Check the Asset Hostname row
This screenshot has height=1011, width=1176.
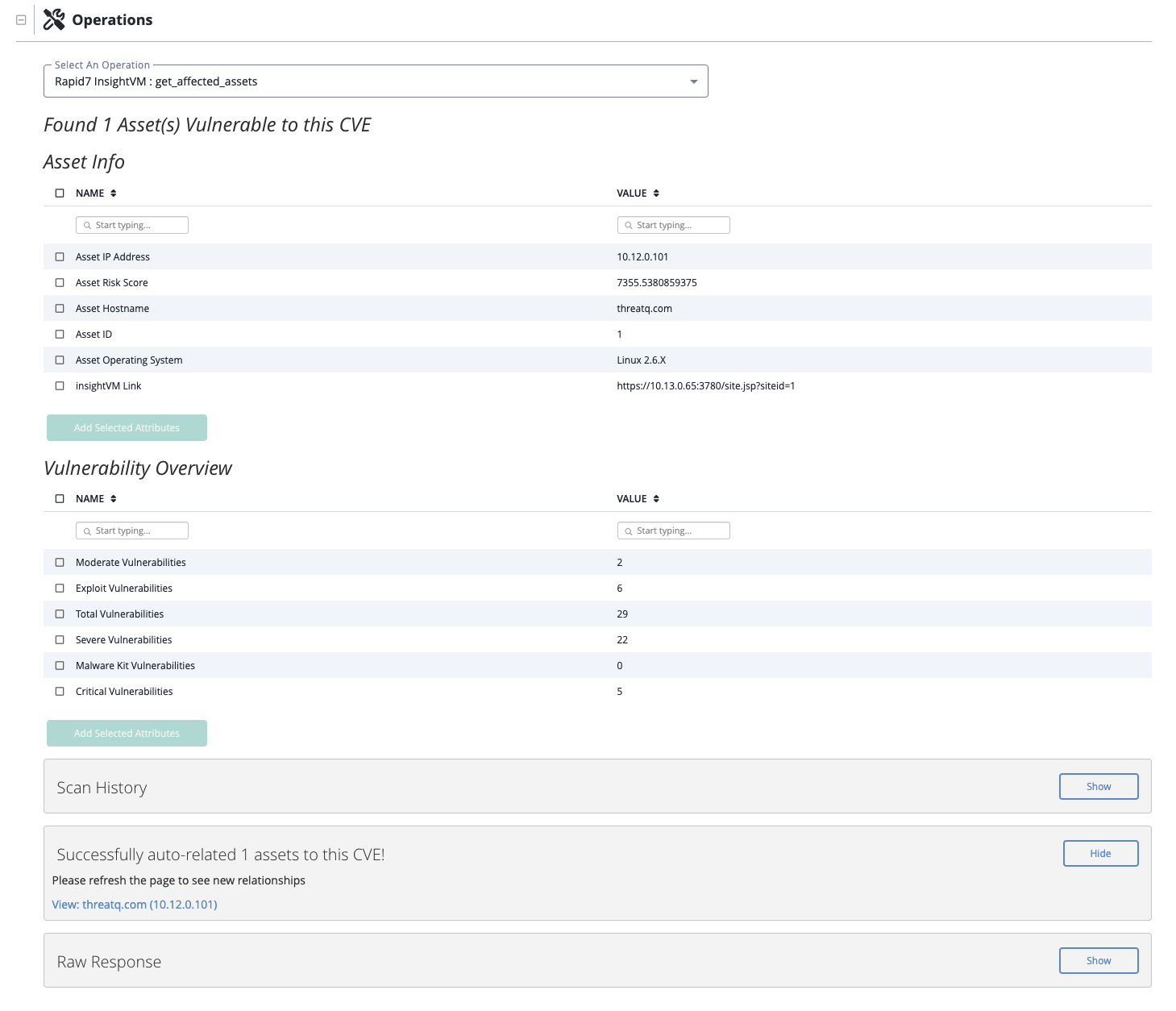tap(60, 309)
